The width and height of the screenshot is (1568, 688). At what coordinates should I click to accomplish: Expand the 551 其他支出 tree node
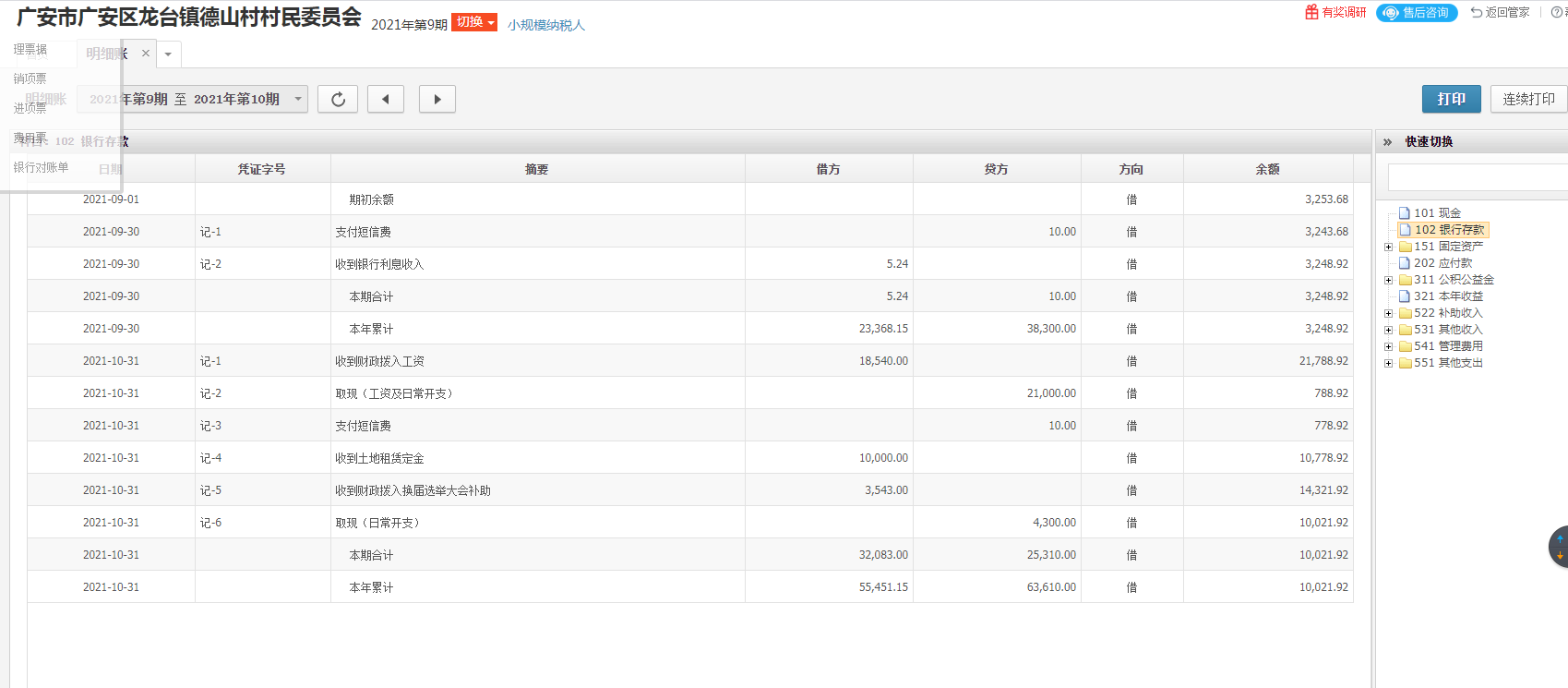click(x=1388, y=363)
